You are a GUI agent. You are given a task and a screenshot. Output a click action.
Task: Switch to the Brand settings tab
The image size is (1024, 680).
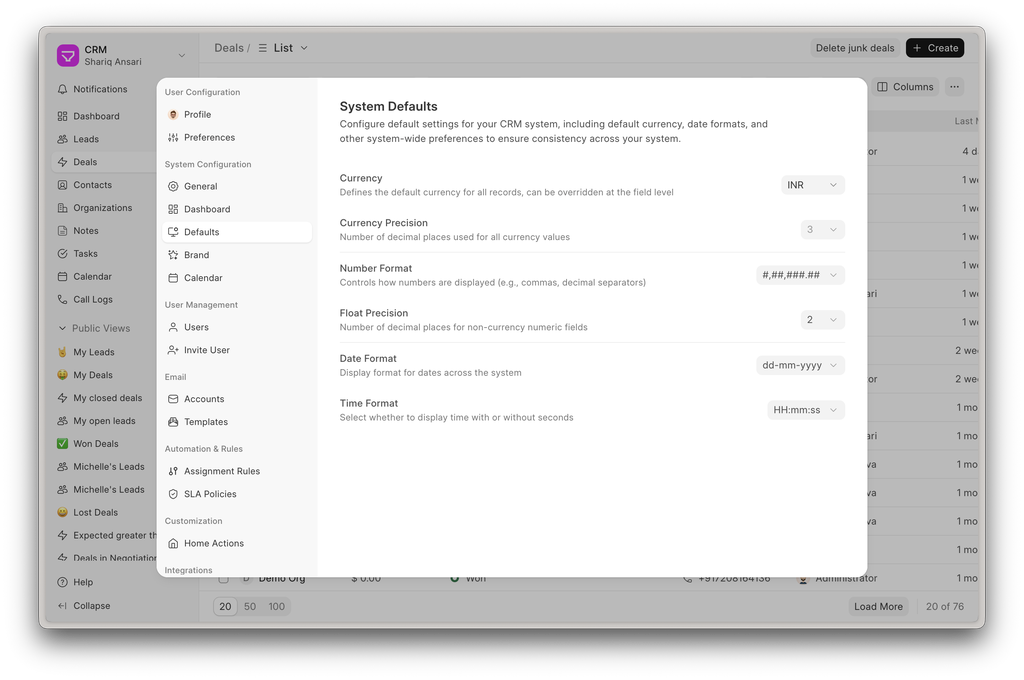pyautogui.click(x=197, y=255)
